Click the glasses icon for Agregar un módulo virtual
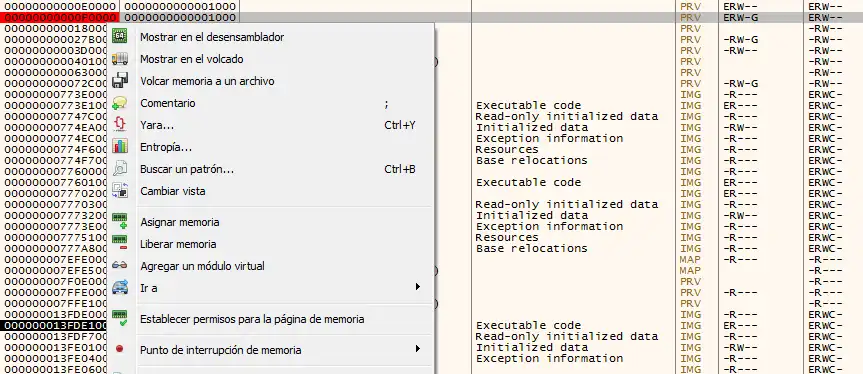 coord(119,266)
